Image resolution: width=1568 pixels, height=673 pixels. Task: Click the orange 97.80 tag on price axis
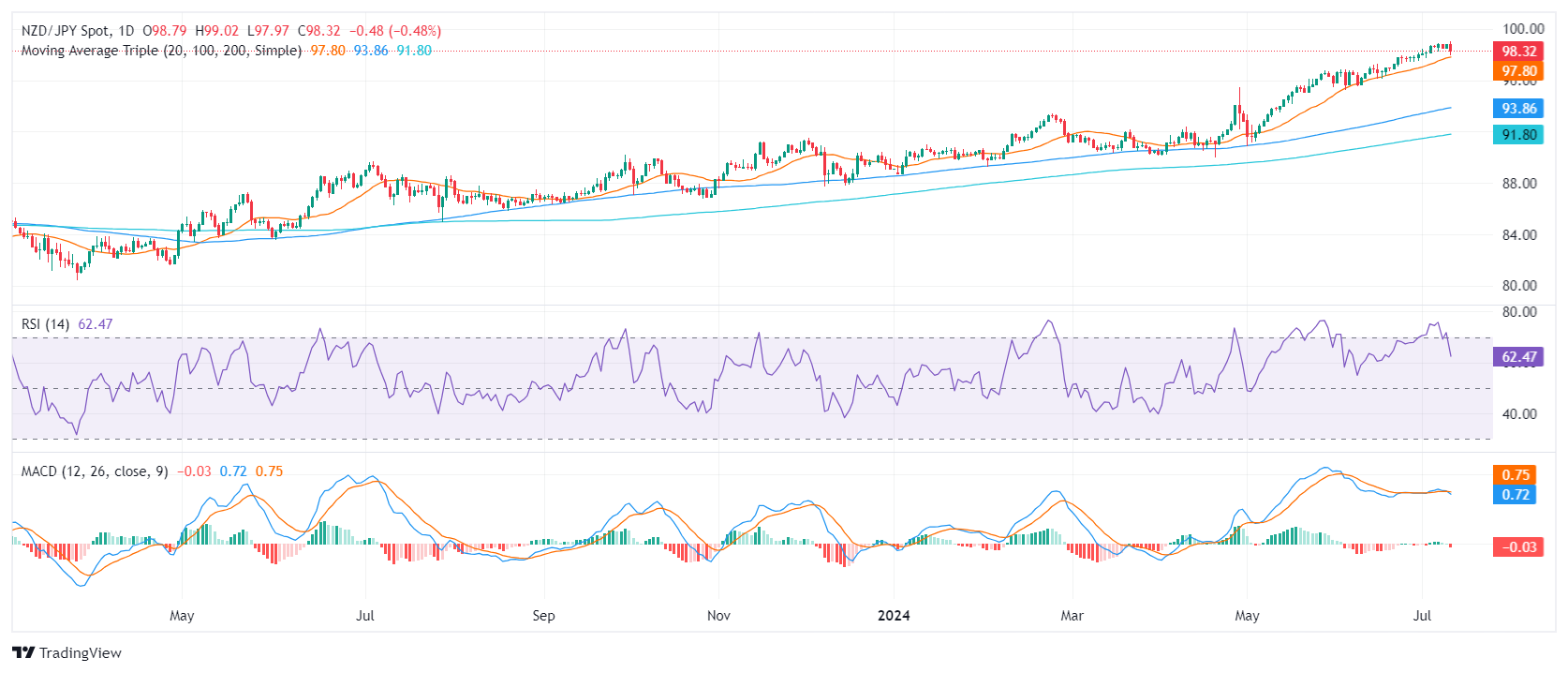(x=1518, y=71)
